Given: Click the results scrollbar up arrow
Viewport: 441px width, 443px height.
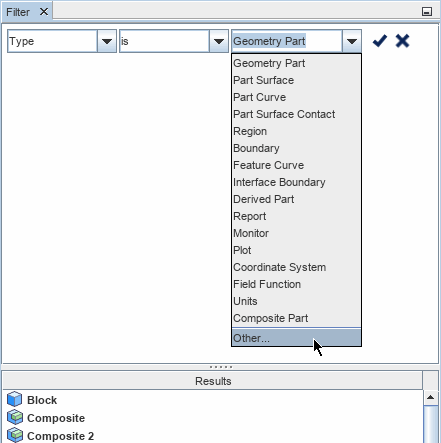Looking at the screenshot, I should [x=430, y=397].
